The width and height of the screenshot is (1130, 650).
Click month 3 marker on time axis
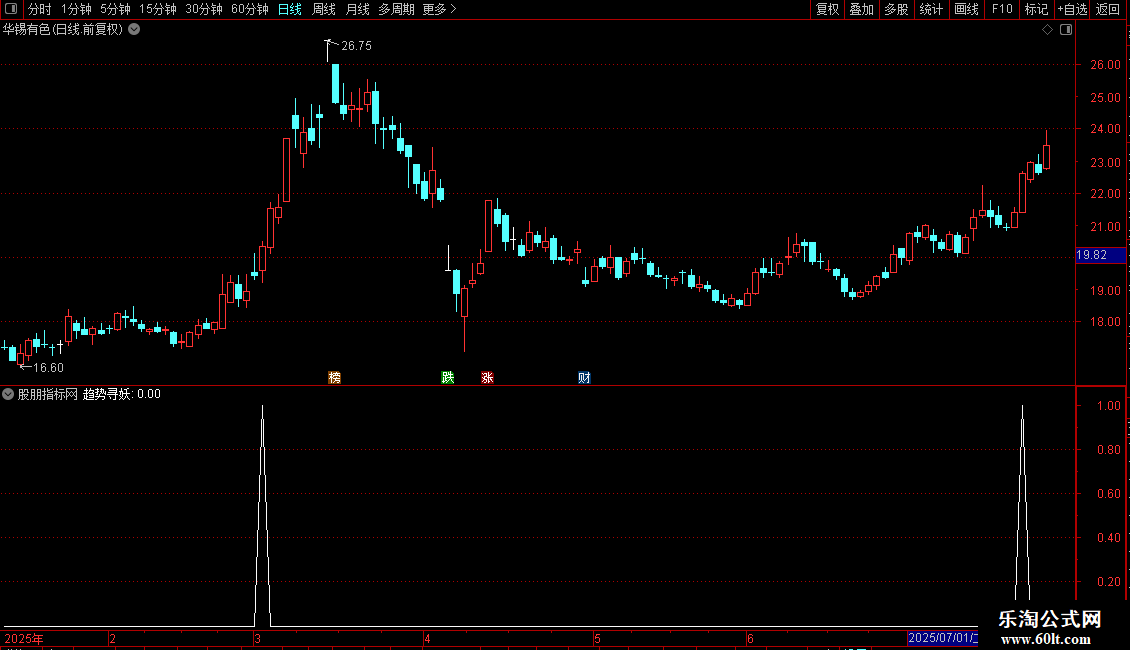[x=257, y=638]
